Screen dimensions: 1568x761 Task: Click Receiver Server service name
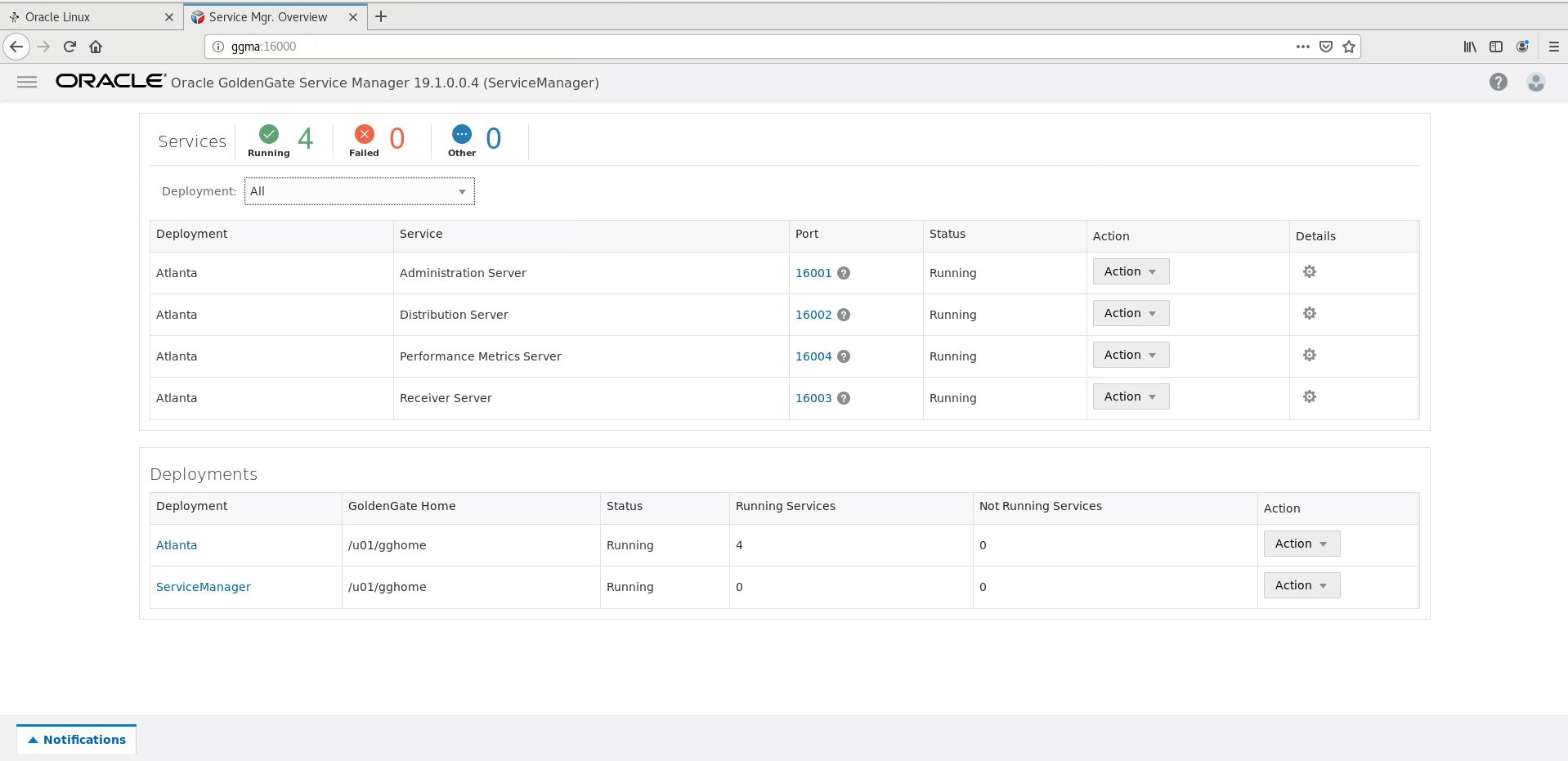coord(446,398)
